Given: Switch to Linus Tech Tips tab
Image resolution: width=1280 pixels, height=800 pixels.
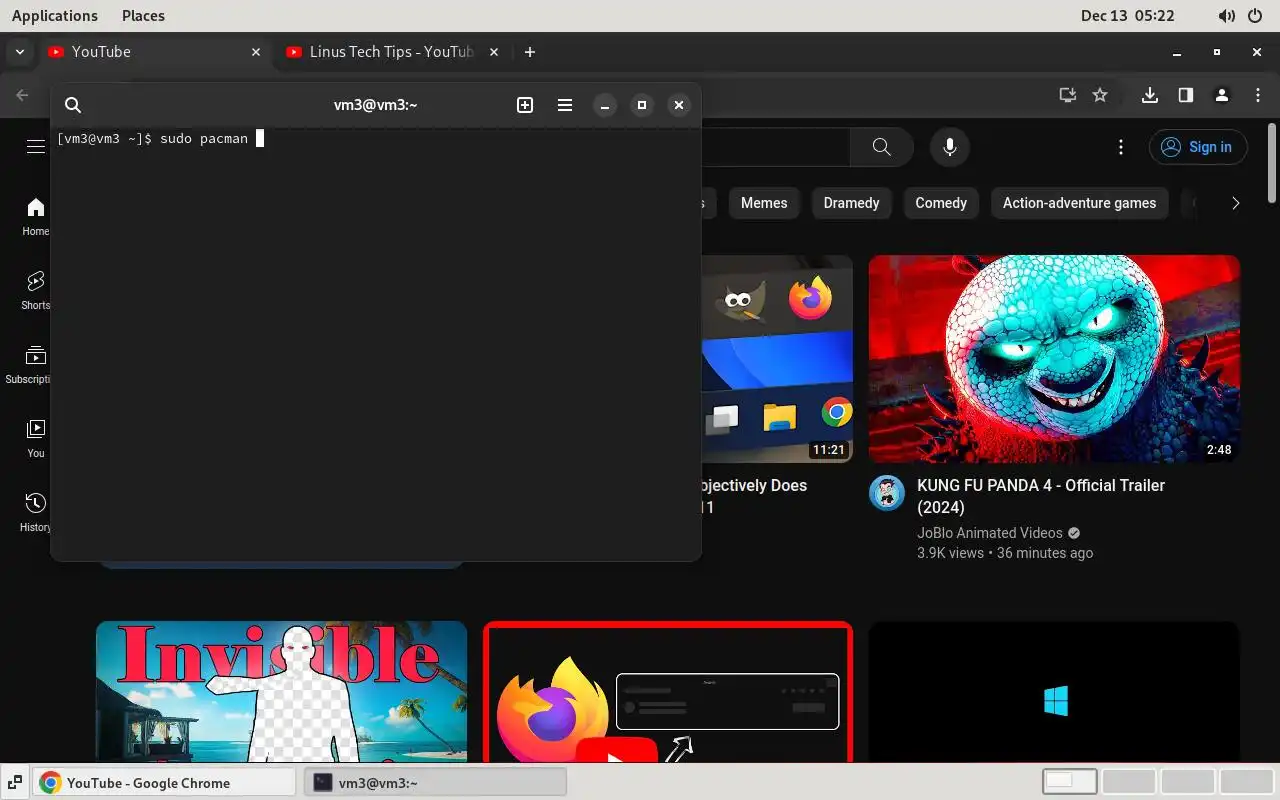Looking at the screenshot, I should tap(392, 52).
